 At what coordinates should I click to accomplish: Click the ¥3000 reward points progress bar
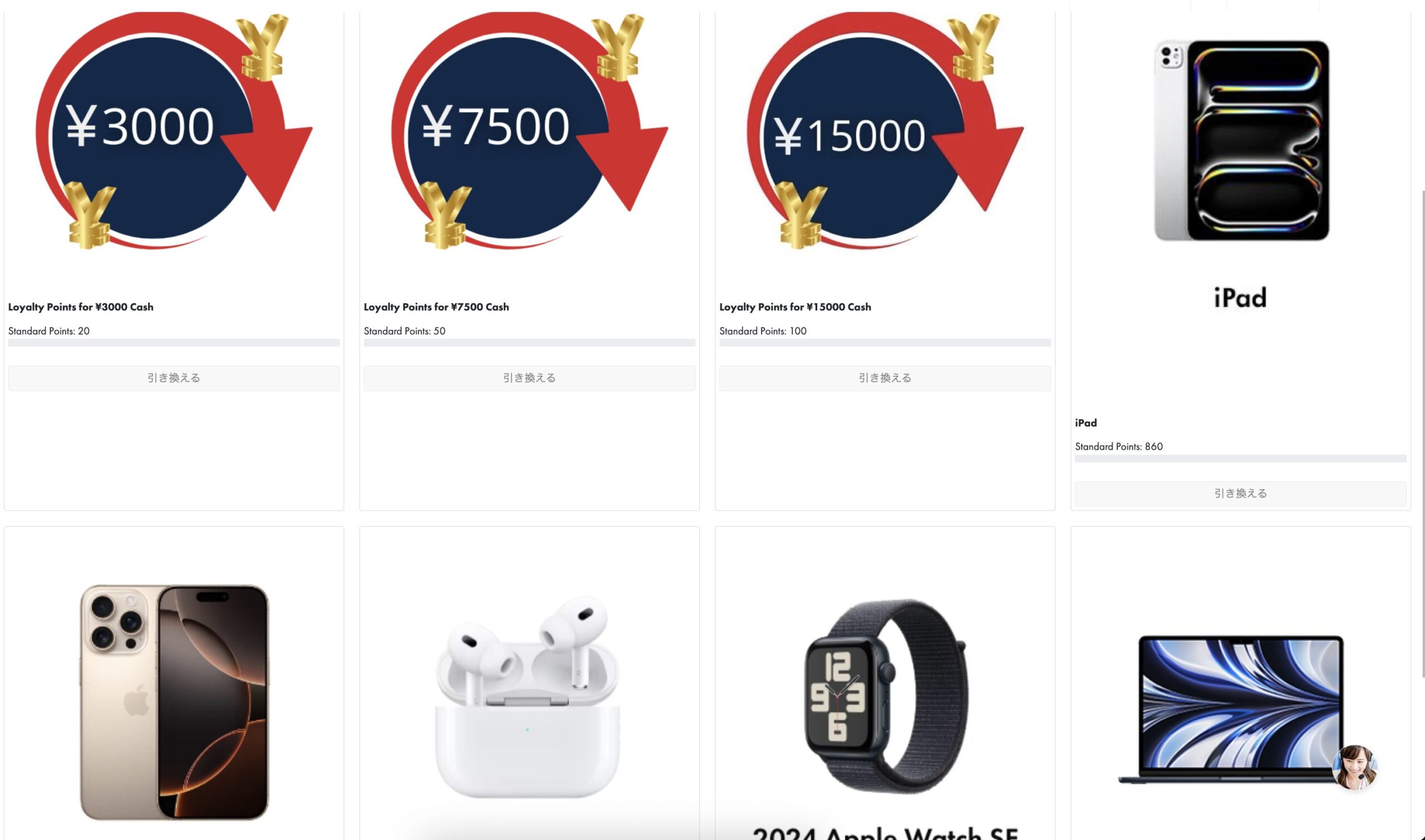174,342
